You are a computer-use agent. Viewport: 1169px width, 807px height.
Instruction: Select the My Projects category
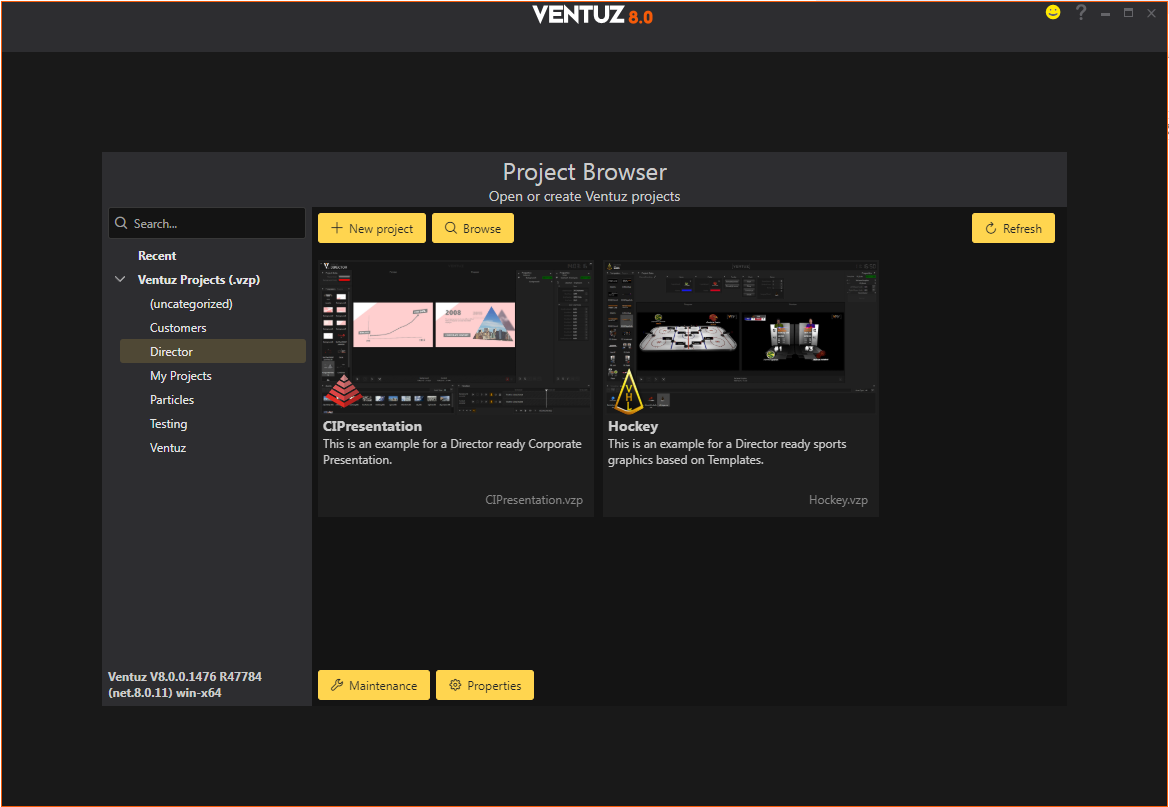coord(181,376)
